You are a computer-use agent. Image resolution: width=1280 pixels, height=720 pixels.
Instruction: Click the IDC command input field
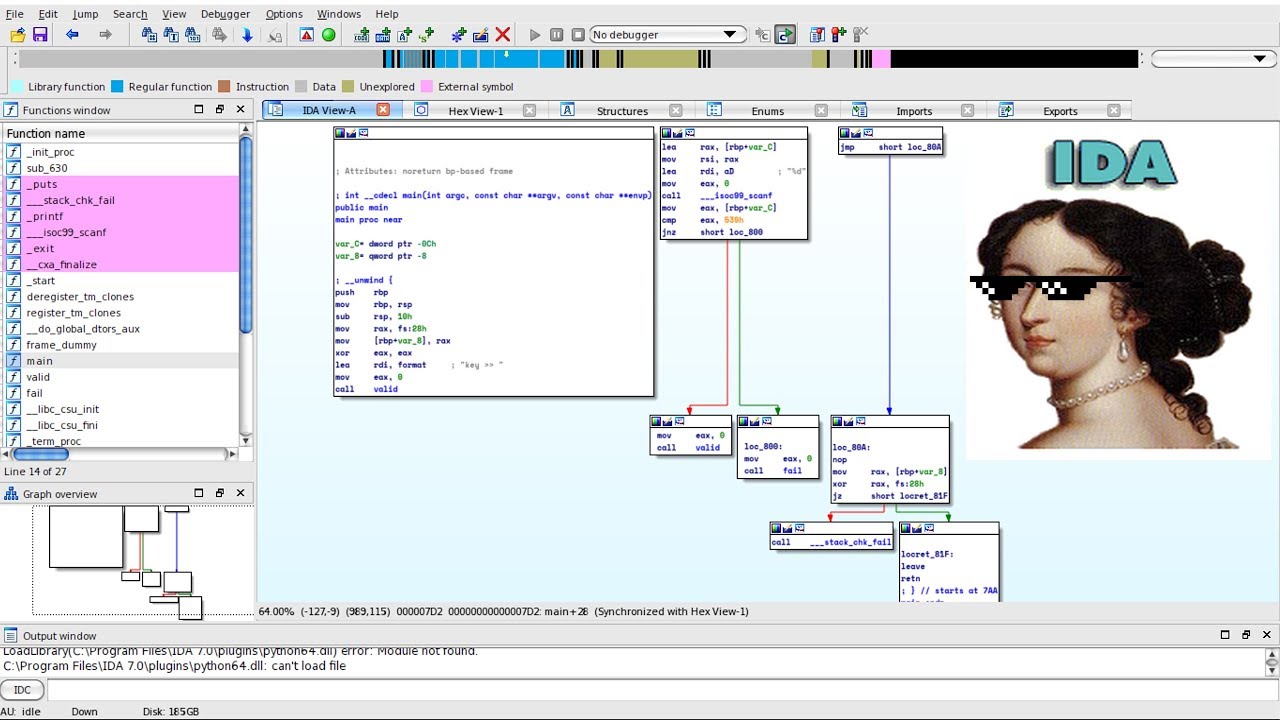click(663, 690)
